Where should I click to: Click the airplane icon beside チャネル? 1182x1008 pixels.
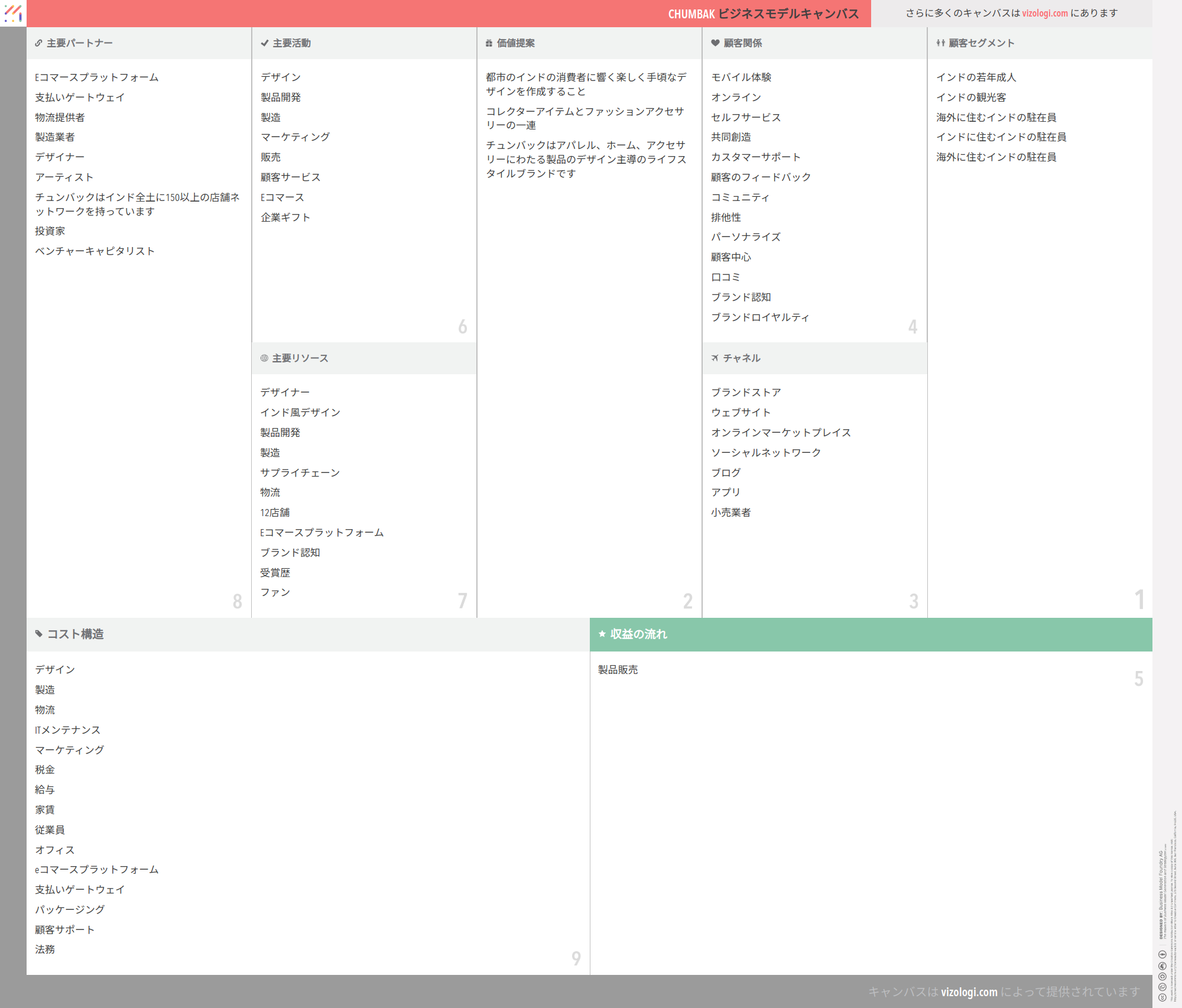(x=715, y=358)
